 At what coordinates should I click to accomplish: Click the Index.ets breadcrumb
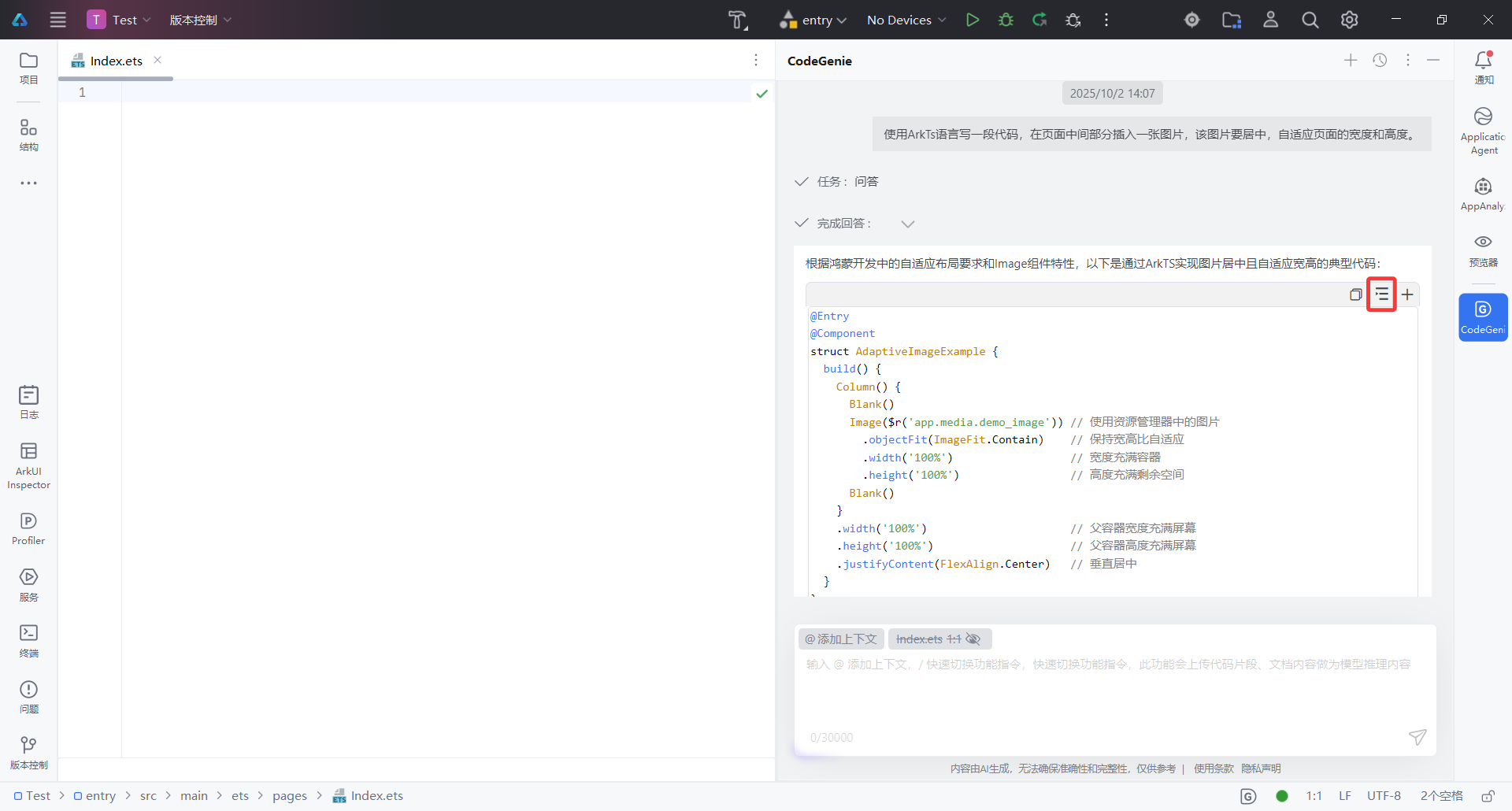coord(368,796)
